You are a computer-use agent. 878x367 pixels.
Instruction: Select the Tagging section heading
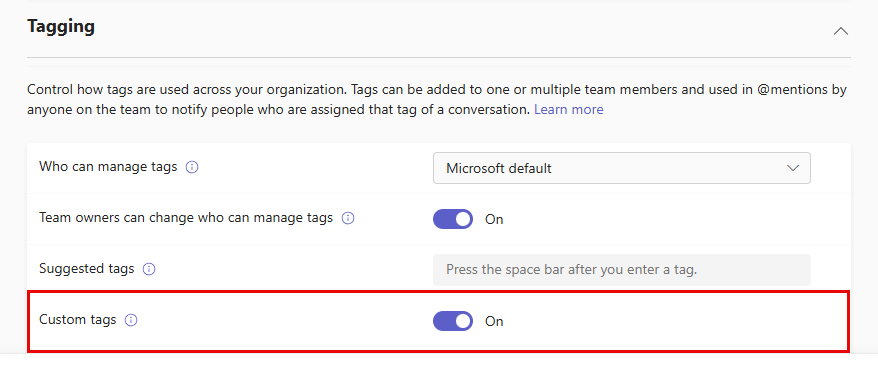pyautogui.click(x=61, y=26)
